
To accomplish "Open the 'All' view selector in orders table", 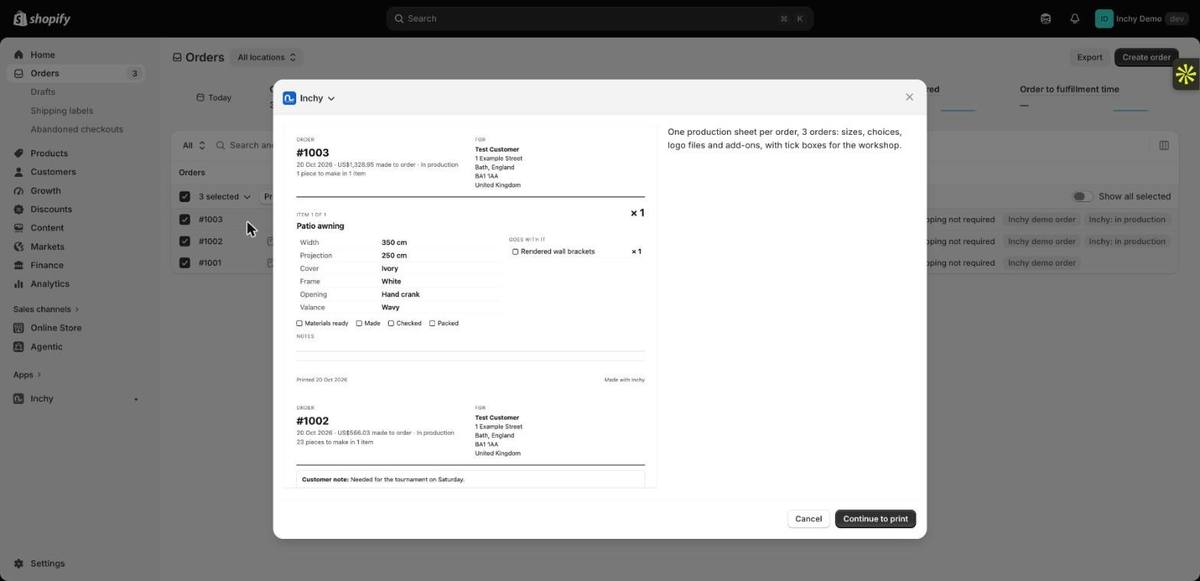I will pyautogui.click(x=194, y=145).
